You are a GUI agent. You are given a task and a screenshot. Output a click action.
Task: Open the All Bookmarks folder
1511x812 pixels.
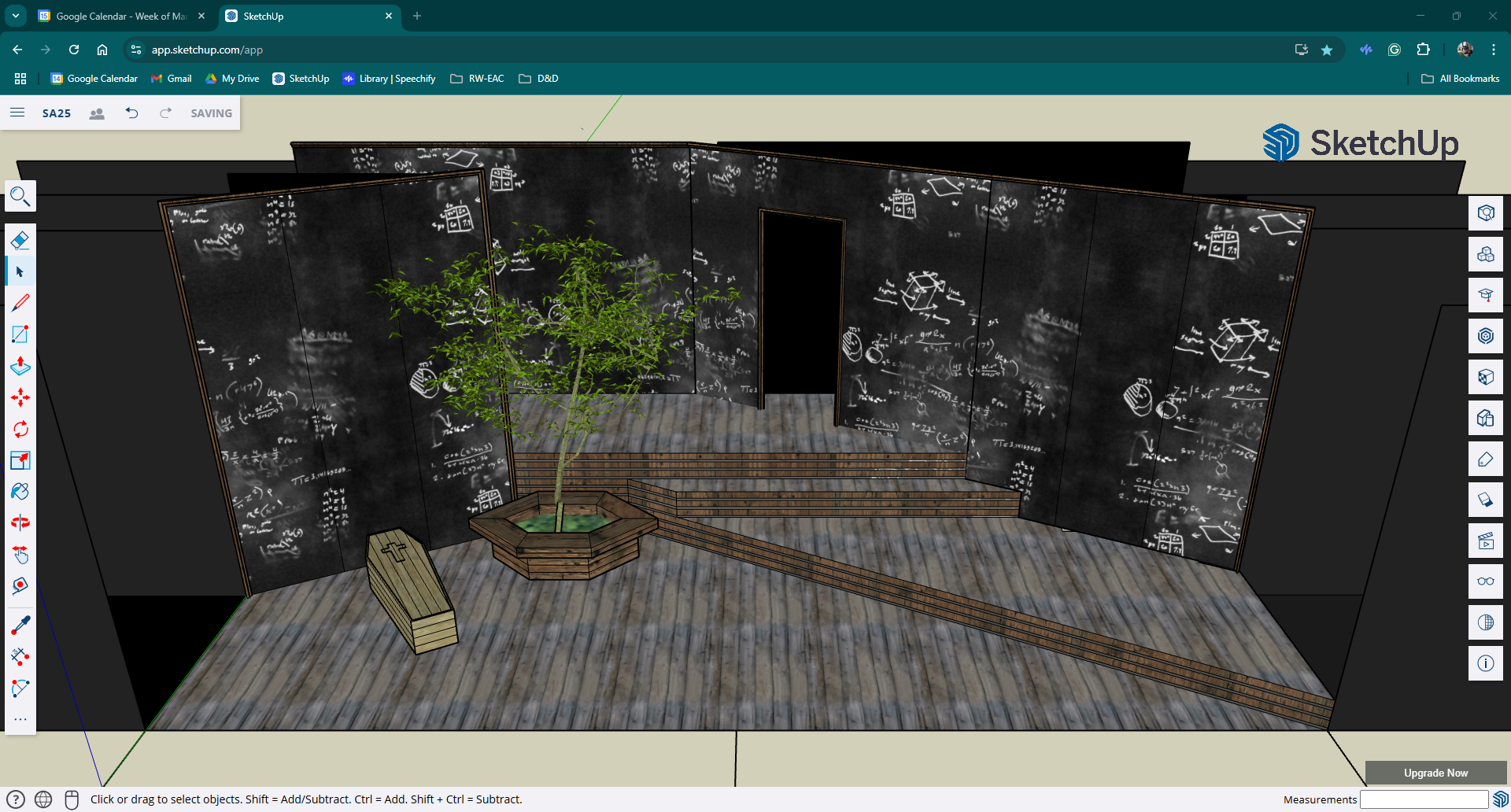1461,79
